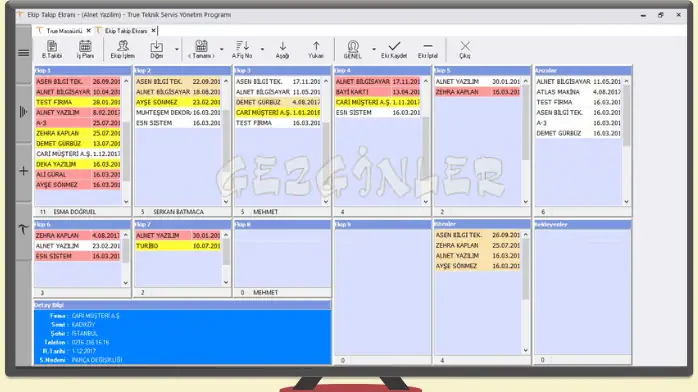
Task: Select DEKA YAZILIM row in Ekip 1
Action: (x=78, y=164)
